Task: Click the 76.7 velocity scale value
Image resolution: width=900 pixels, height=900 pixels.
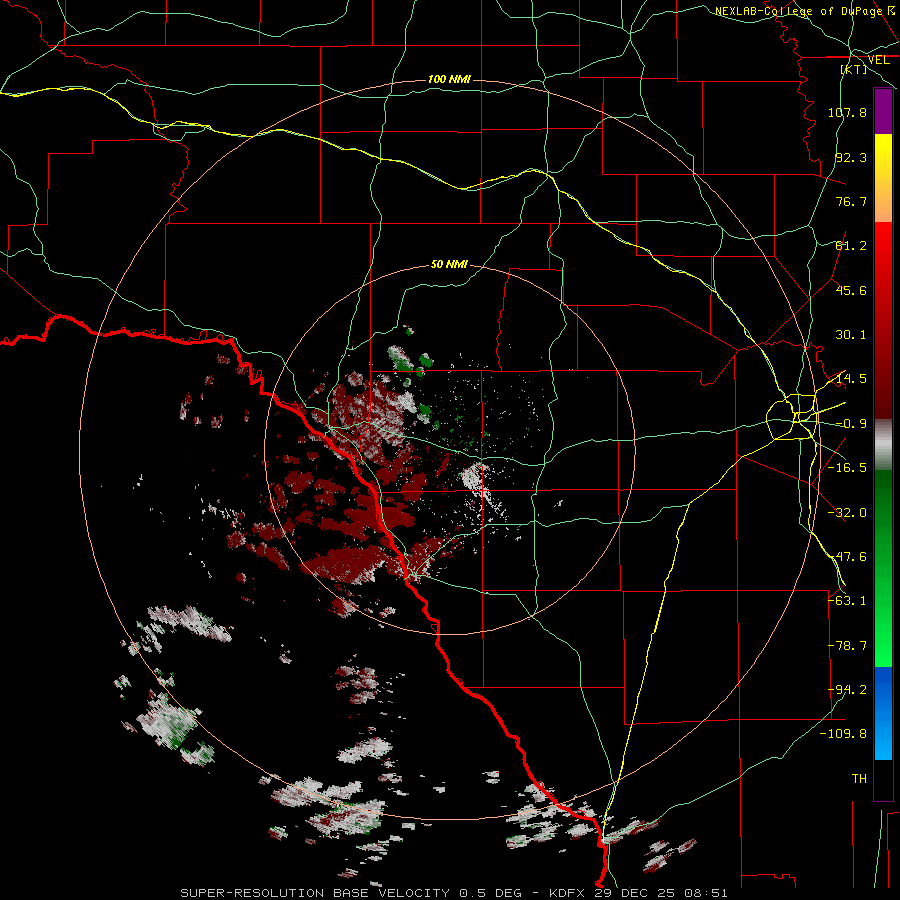Action: click(x=851, y=201)
